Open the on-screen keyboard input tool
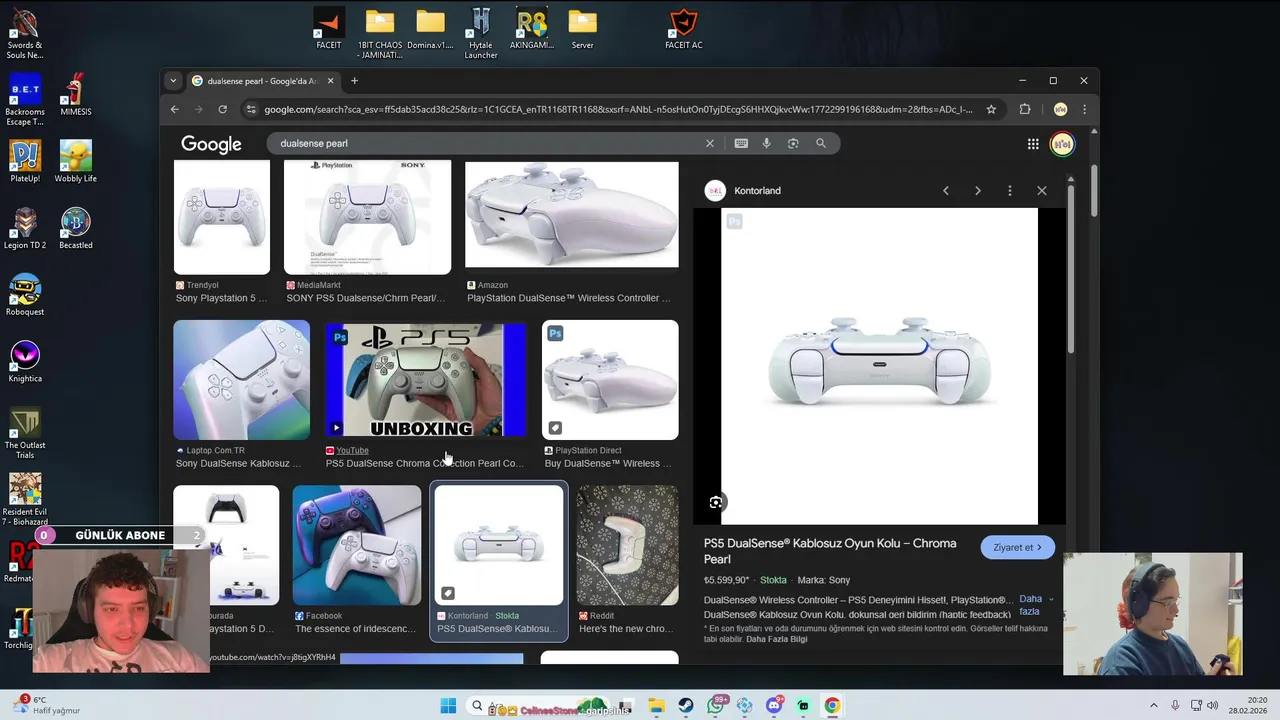The width and height of the screenshot is (1280, 720). tap(741, 143)
